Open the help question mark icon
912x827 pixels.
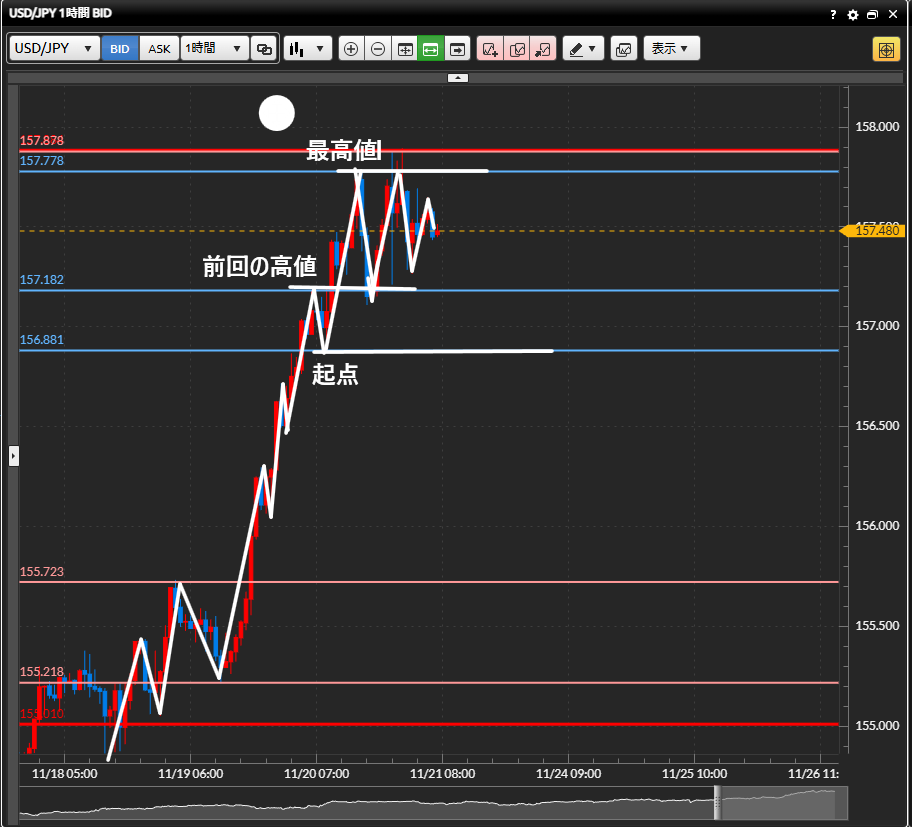coord(833,15)
